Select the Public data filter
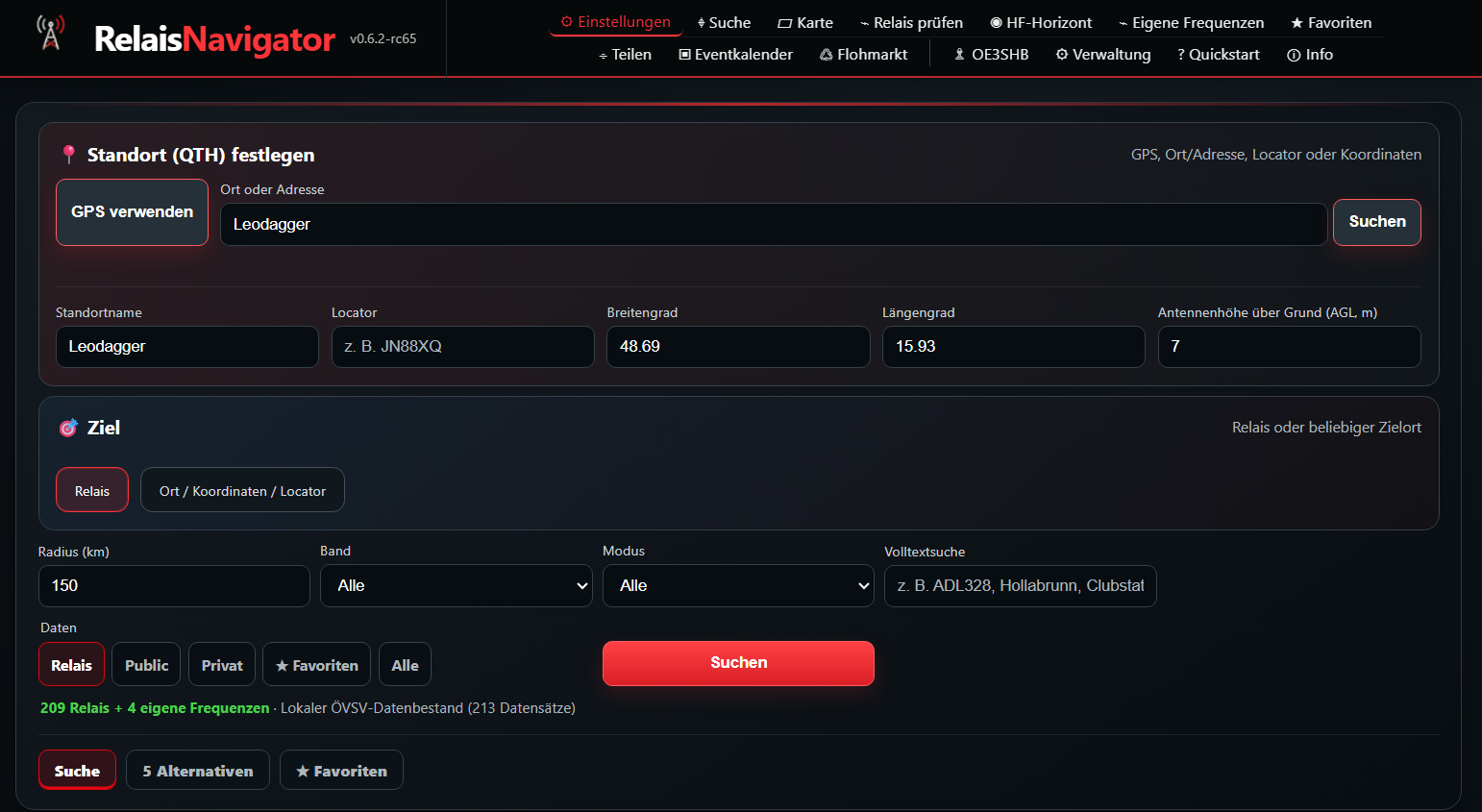The width and height of the screenshot is (1482, 812). point(146,664)
